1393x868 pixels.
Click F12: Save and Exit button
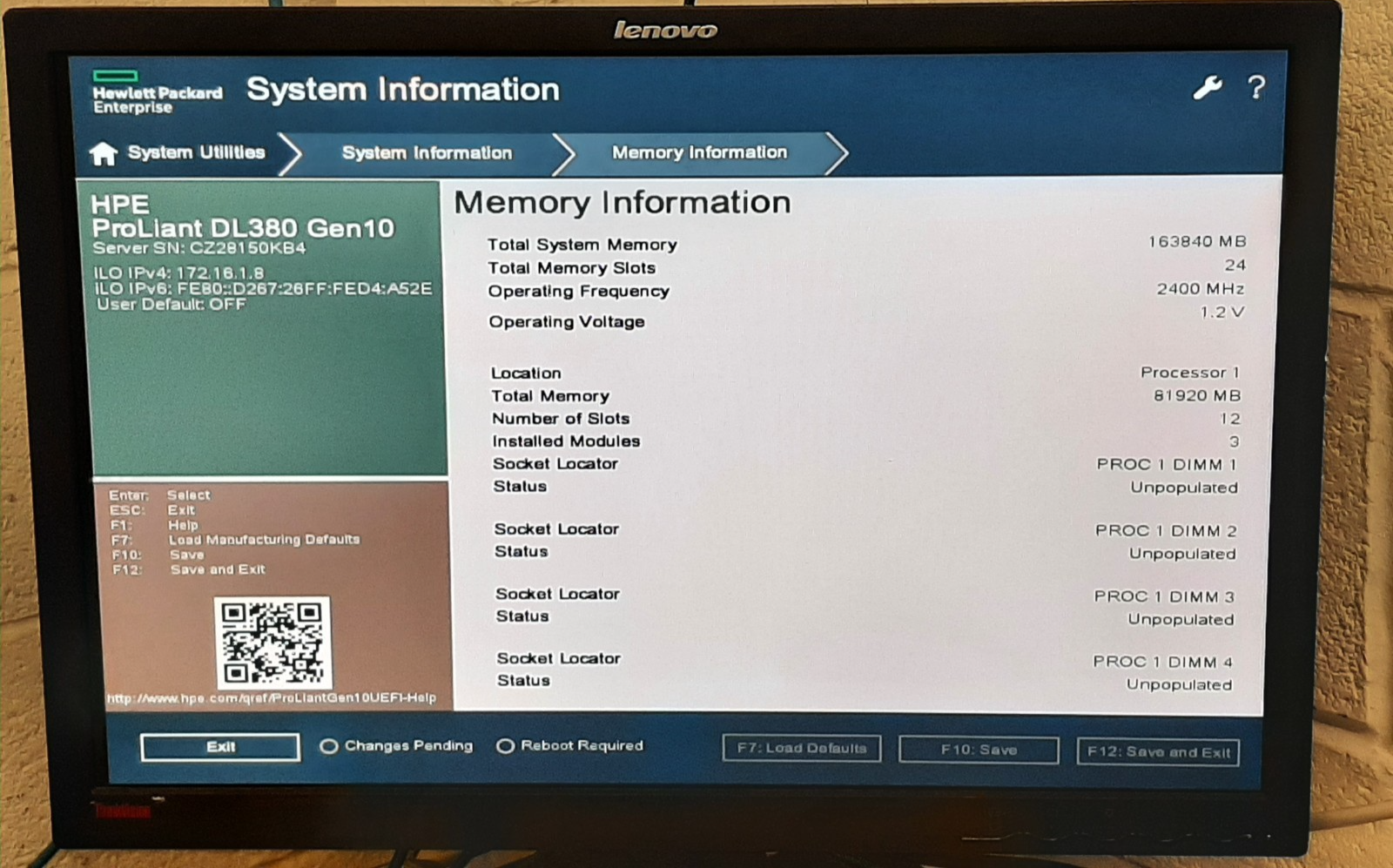(x=1158, y=752)
